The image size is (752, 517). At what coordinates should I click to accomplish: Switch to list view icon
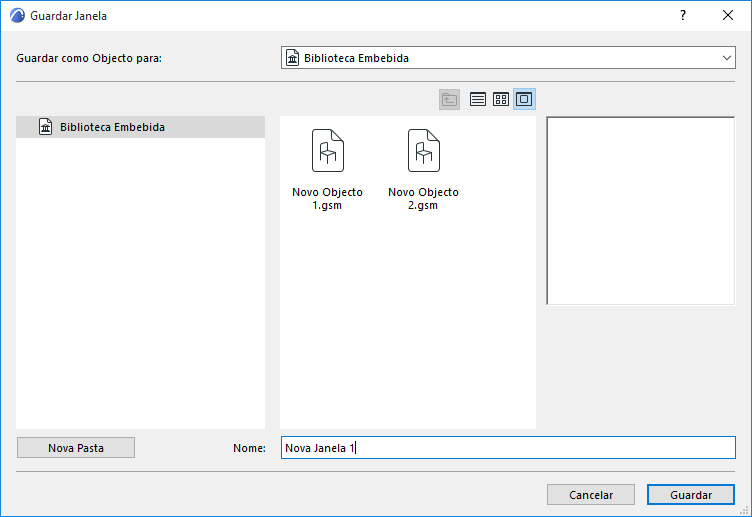[x=478, y=99]
